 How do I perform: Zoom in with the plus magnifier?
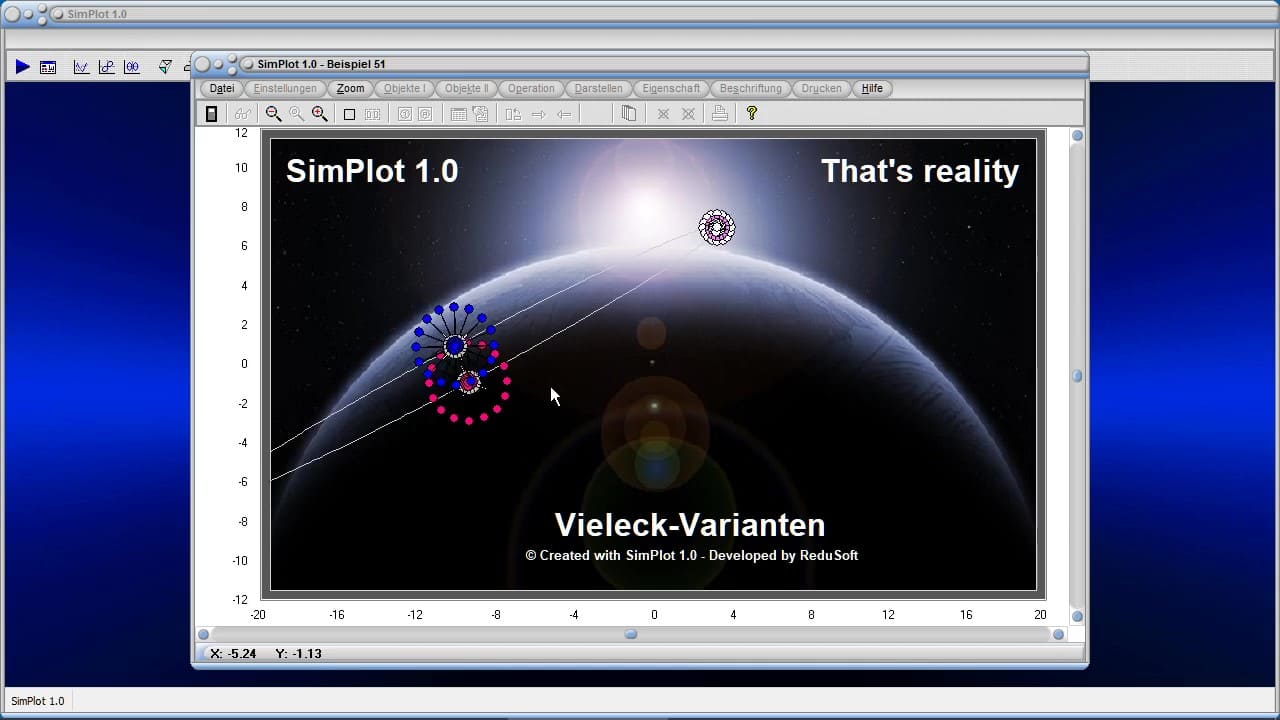tap(319, 114)
